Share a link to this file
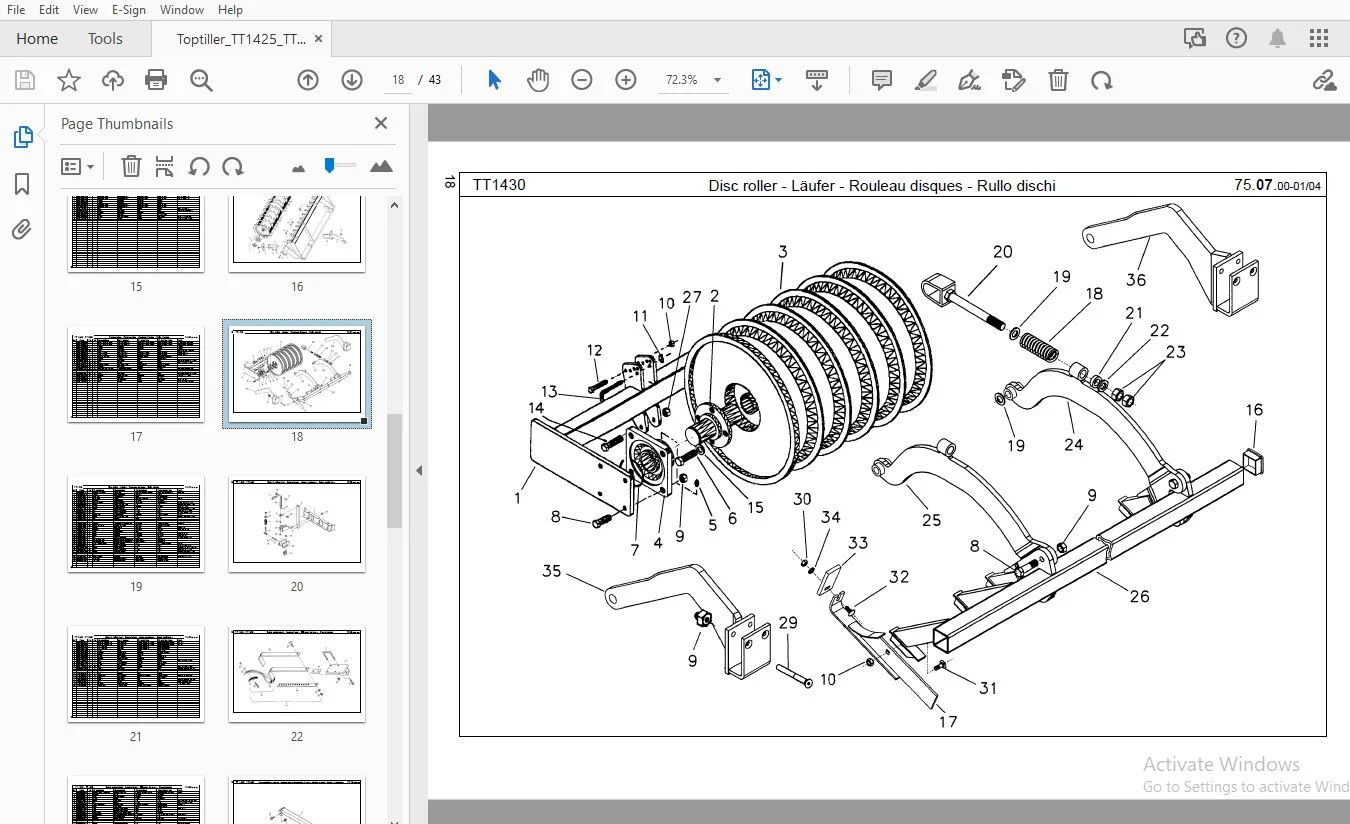The width and height of the screenshot is (1350, 824). point(1324,80)
